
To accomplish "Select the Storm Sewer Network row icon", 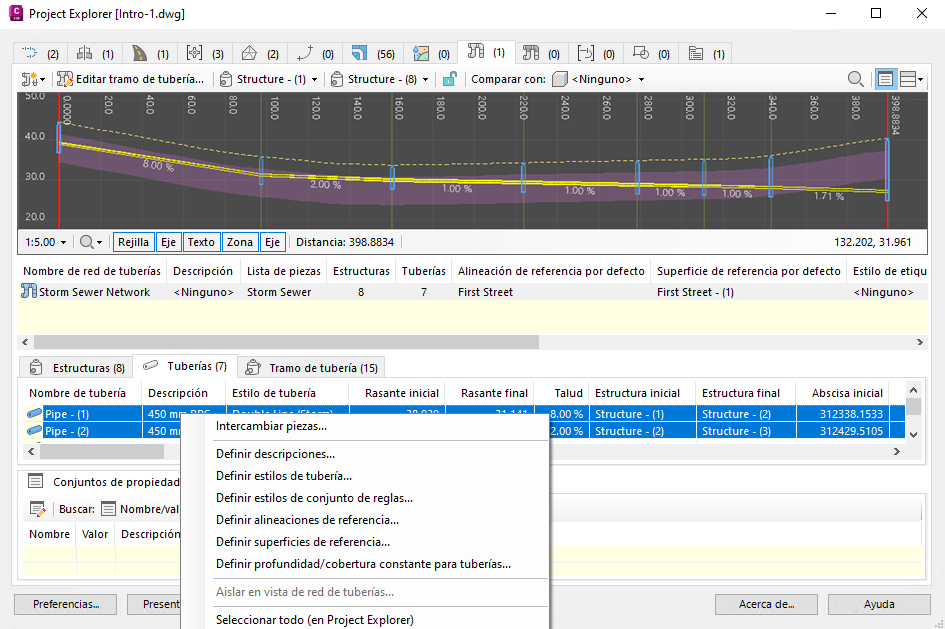I will click(29, 292).
